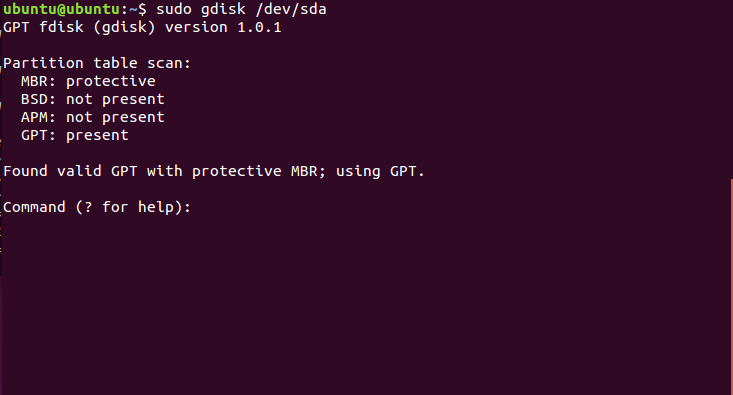Image resolution: width=733 pixels, height=395 pixels.
Task: Click the Command (? for help) prompt
Action: click(97, 207)
